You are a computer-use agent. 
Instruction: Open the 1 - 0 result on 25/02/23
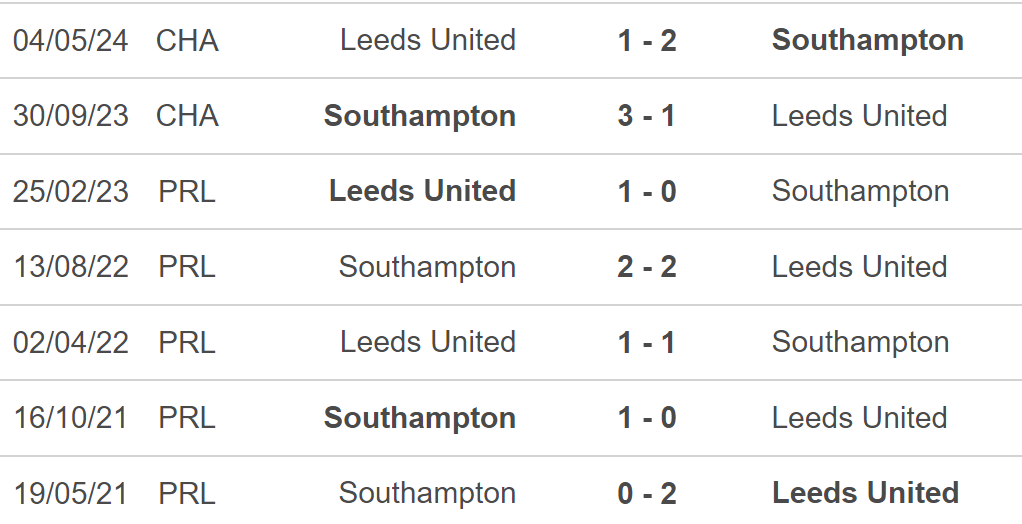pyautogui.click(x=647, y=192)
